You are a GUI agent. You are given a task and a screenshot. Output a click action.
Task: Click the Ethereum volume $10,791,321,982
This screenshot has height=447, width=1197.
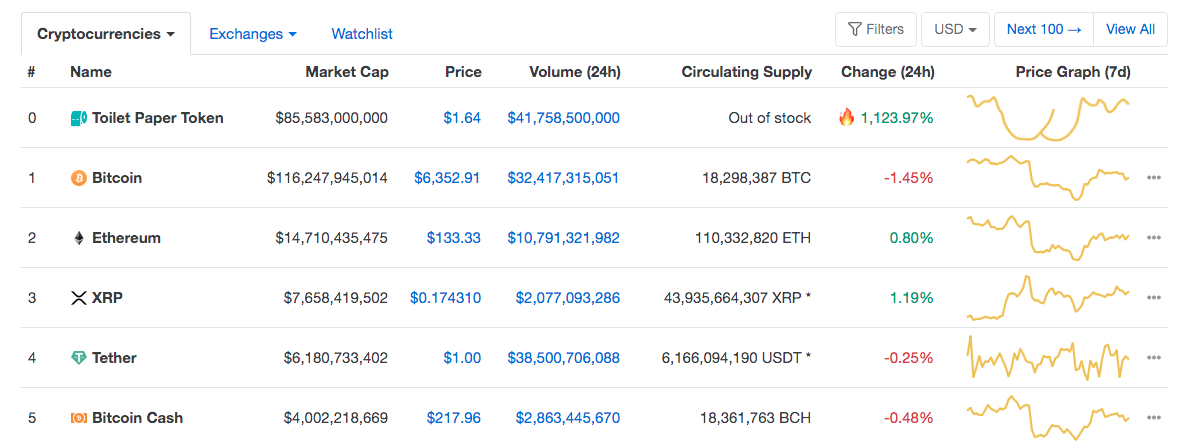[x=563, y=238]
